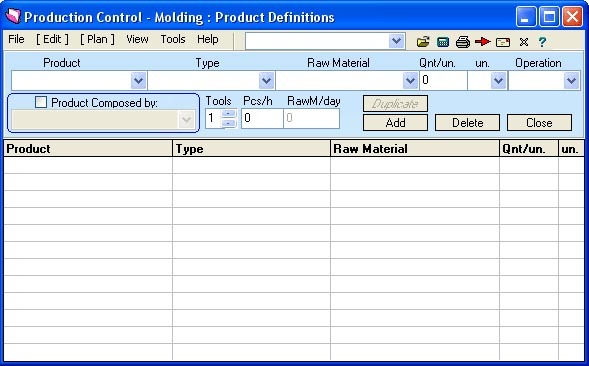The image size is (589, 366).
Task: Click the black X toolbar icon
Action: (524, 42)
